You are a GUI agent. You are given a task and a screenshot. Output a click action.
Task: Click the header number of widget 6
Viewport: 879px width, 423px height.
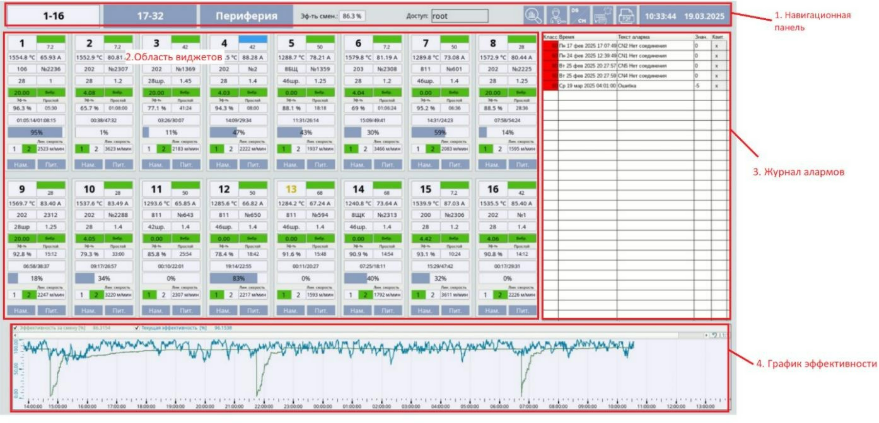[x=358, y=44]
